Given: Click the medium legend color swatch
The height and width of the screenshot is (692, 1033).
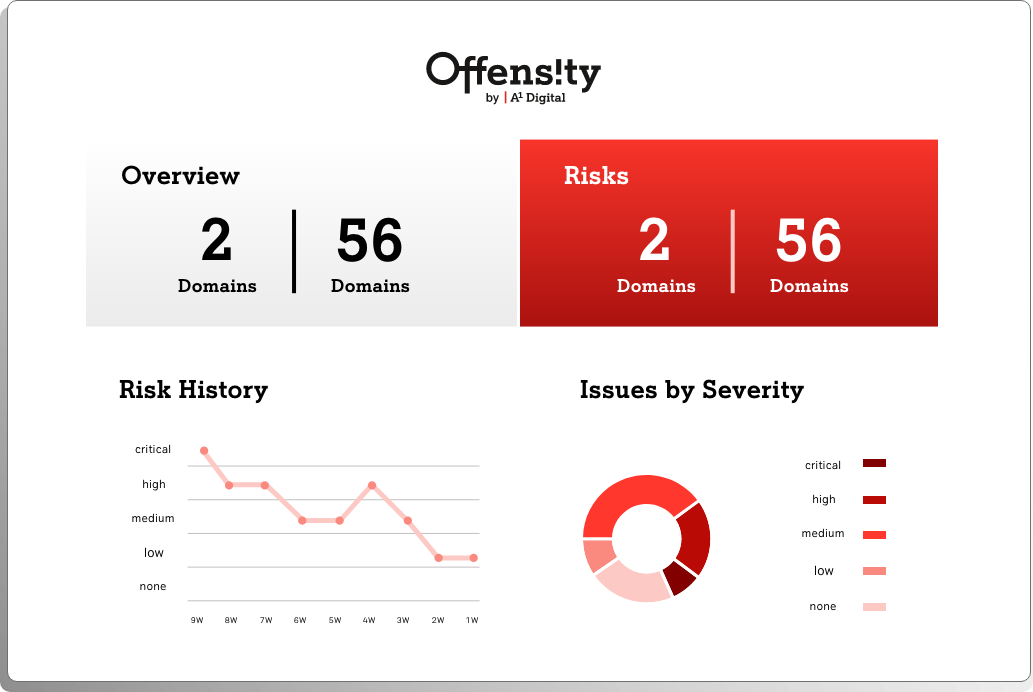Looking at the screenshot, I should tap(874, 534).
